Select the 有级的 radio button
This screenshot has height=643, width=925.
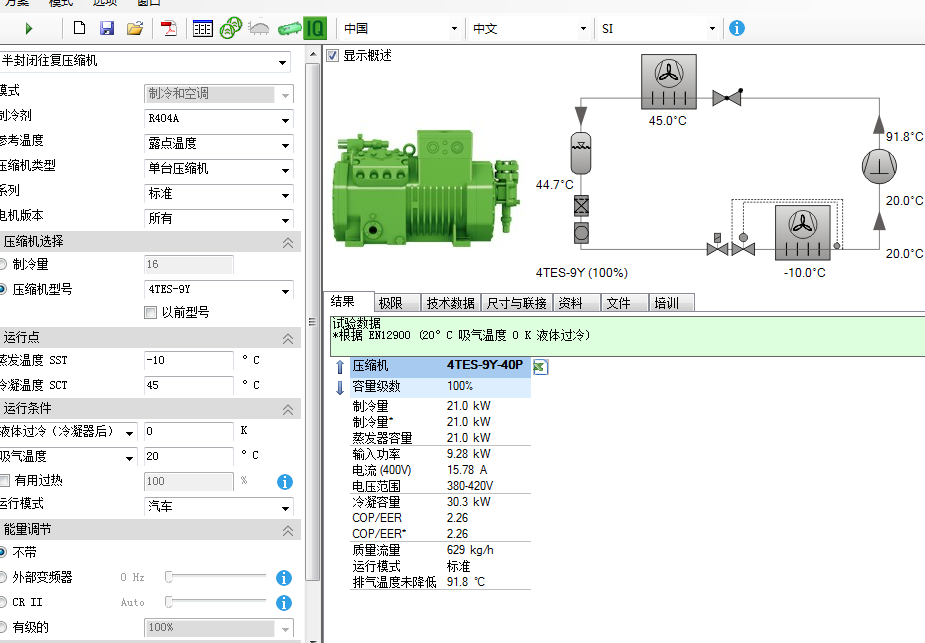[2, 626]
